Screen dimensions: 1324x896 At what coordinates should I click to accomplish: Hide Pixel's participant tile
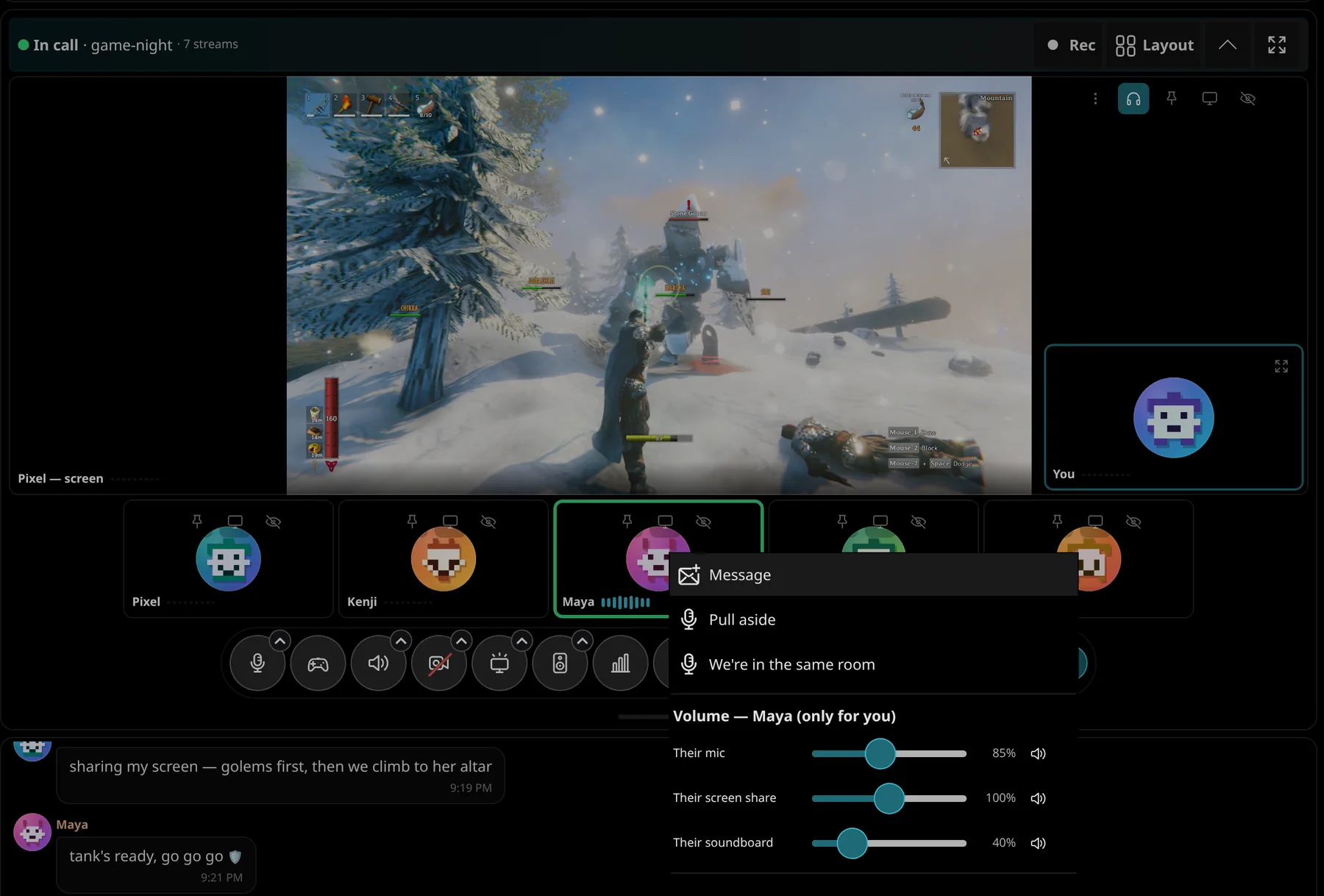coord(274,522)
